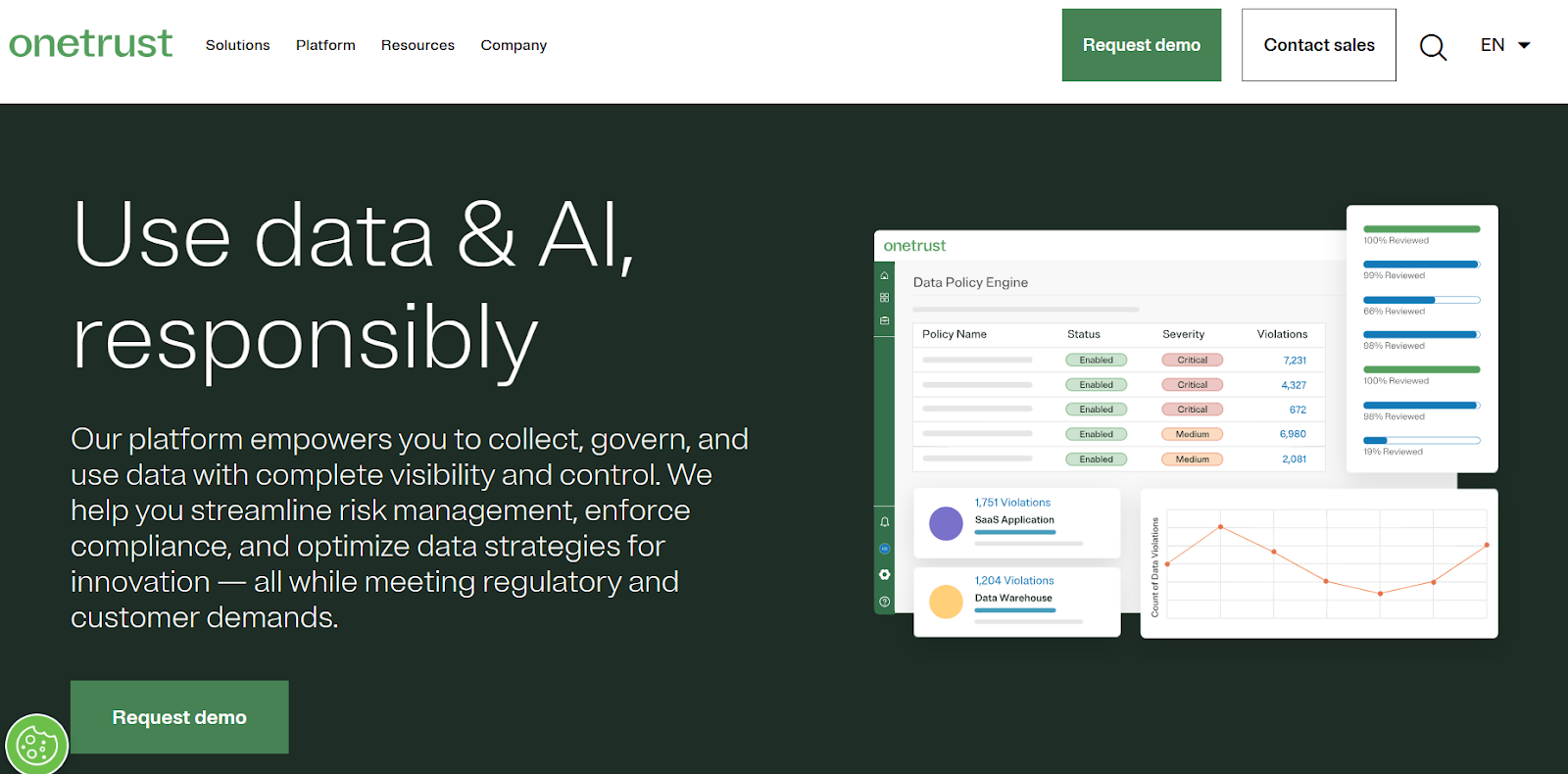The image size is (1568, 774).
Task: Click the yellow Data Warehouse circle
Action: point(946,602)
